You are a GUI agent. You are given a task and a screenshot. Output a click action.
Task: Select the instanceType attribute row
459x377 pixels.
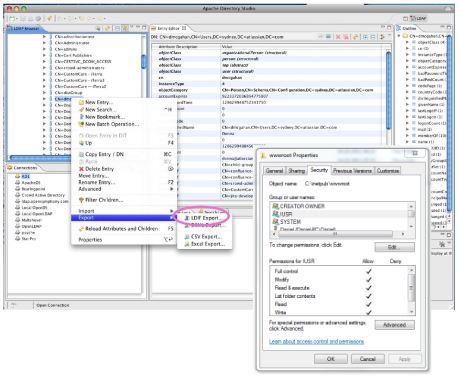269,84
